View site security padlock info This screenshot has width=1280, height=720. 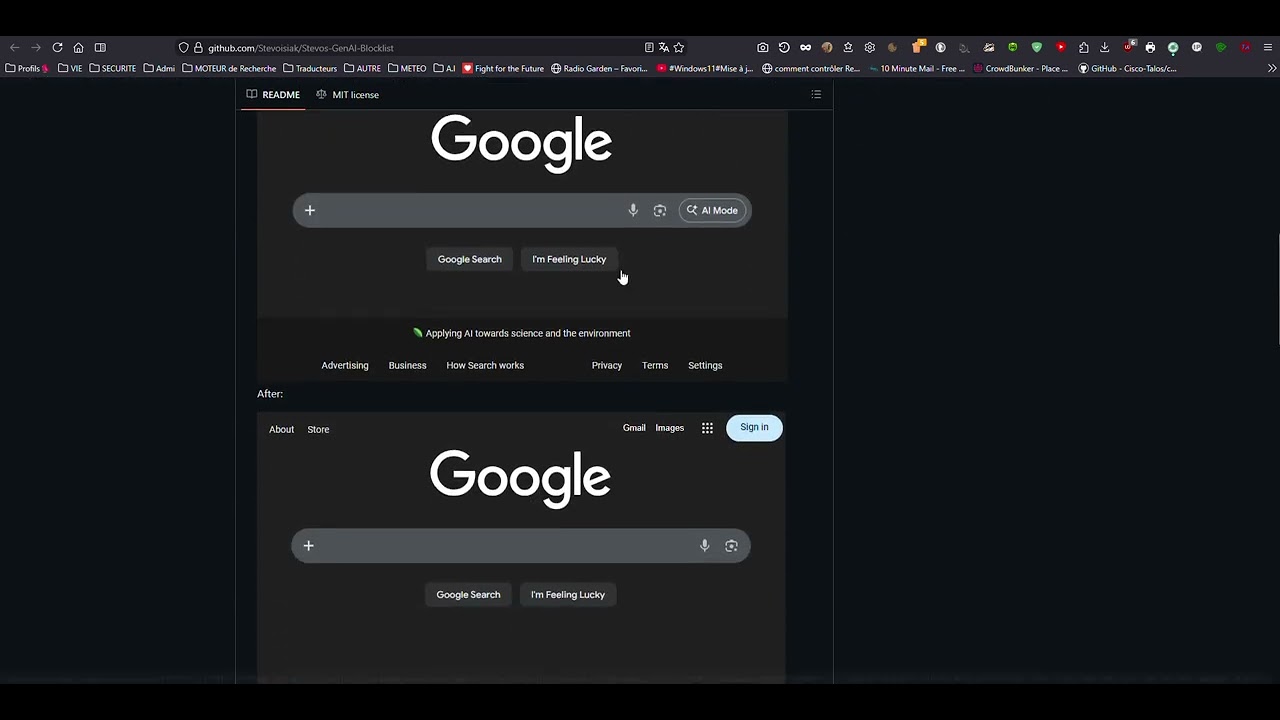tap(198, 47)
